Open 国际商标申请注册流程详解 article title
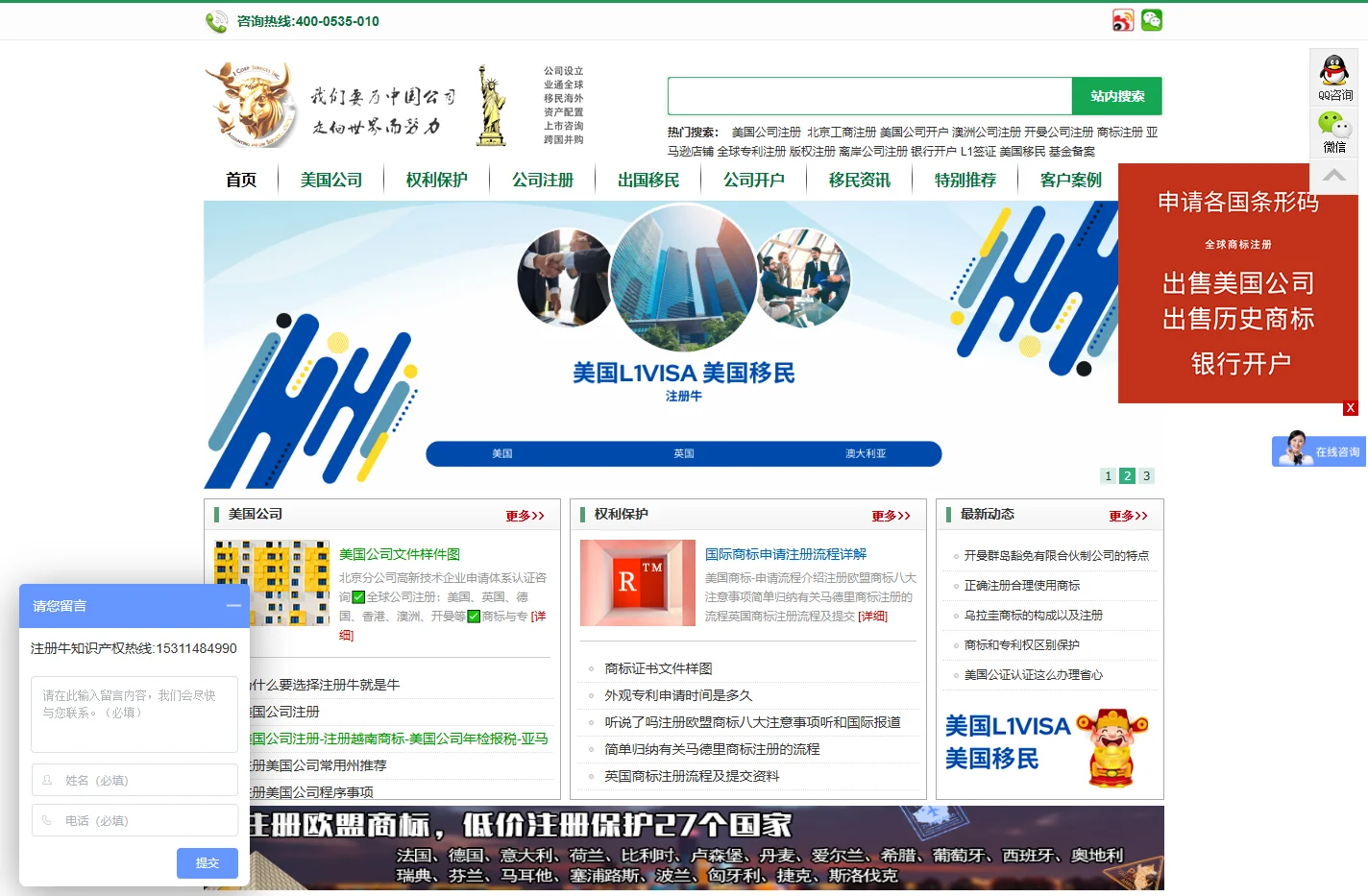Screen dimensions: 1368x896 click(786, 554)
